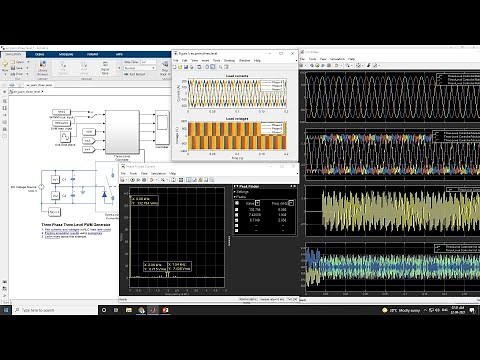Click the hide/show browser icon left of breadcrumb
Viewport: 480px width, 360px height.
point(4,91)
